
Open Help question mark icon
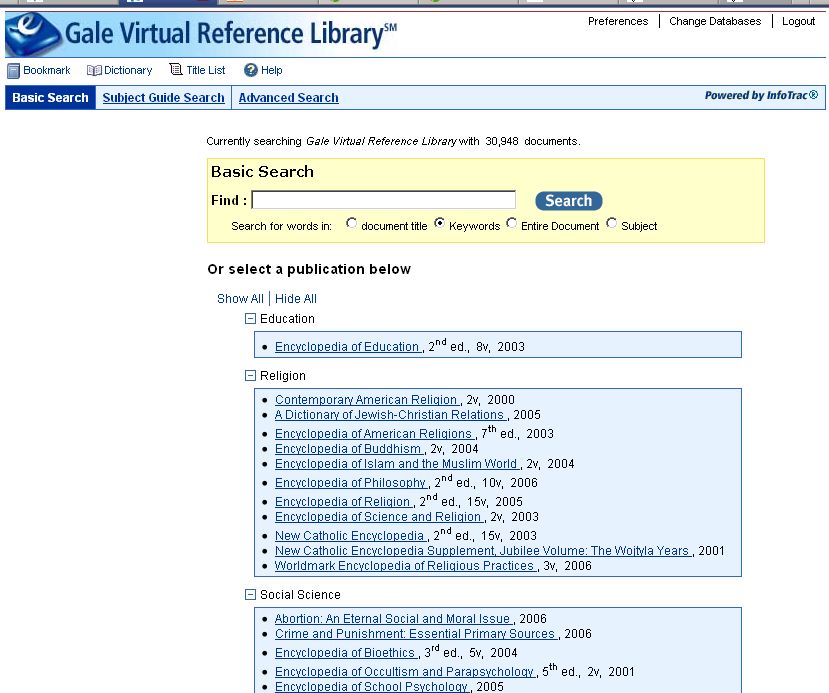click(251, 71)
